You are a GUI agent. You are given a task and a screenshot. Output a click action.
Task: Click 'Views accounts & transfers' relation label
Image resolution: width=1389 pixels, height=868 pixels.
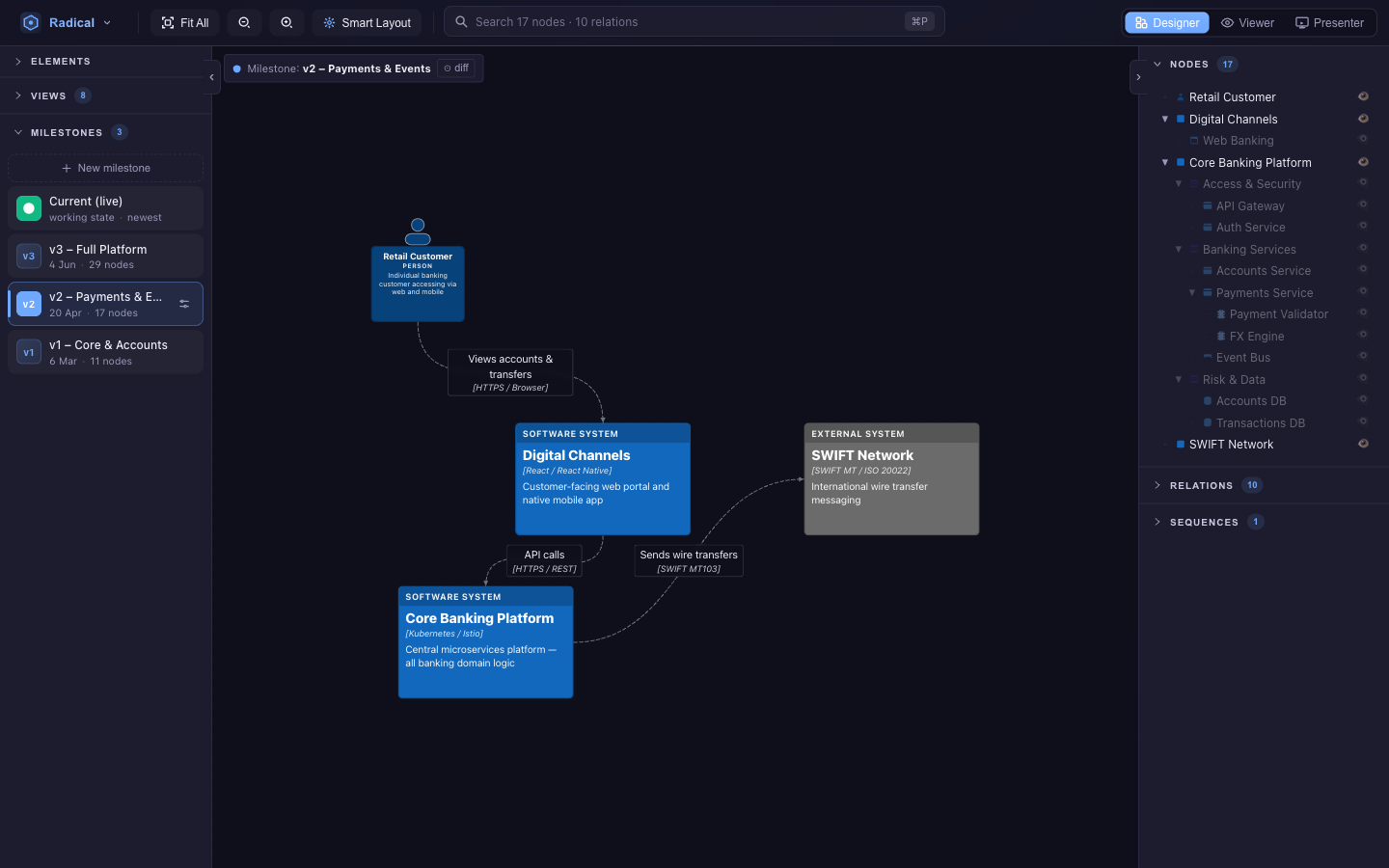pyautogui.click(x=510, y=372)
